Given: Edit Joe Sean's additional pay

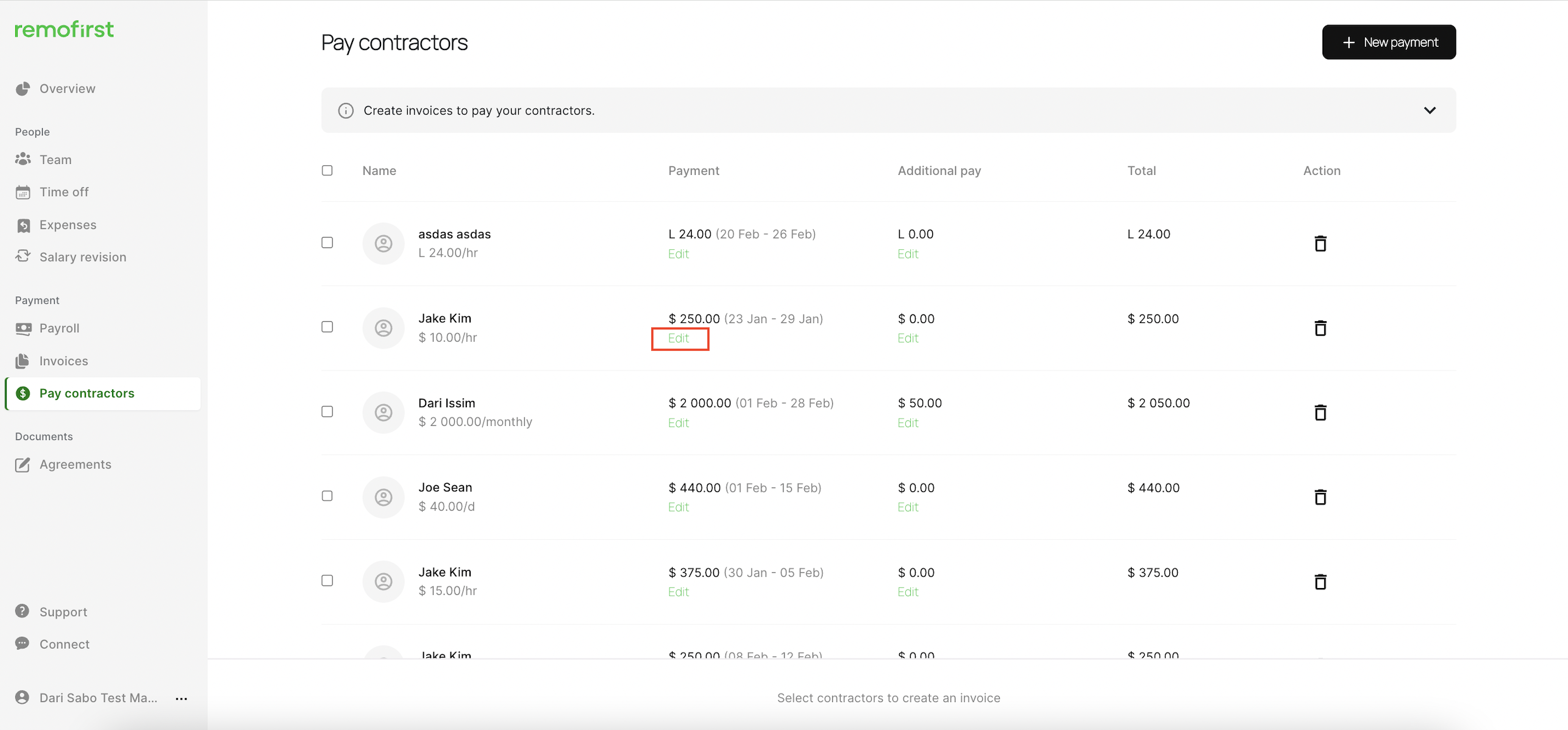Looking at the screenshot, I should (x=908, y=507).
